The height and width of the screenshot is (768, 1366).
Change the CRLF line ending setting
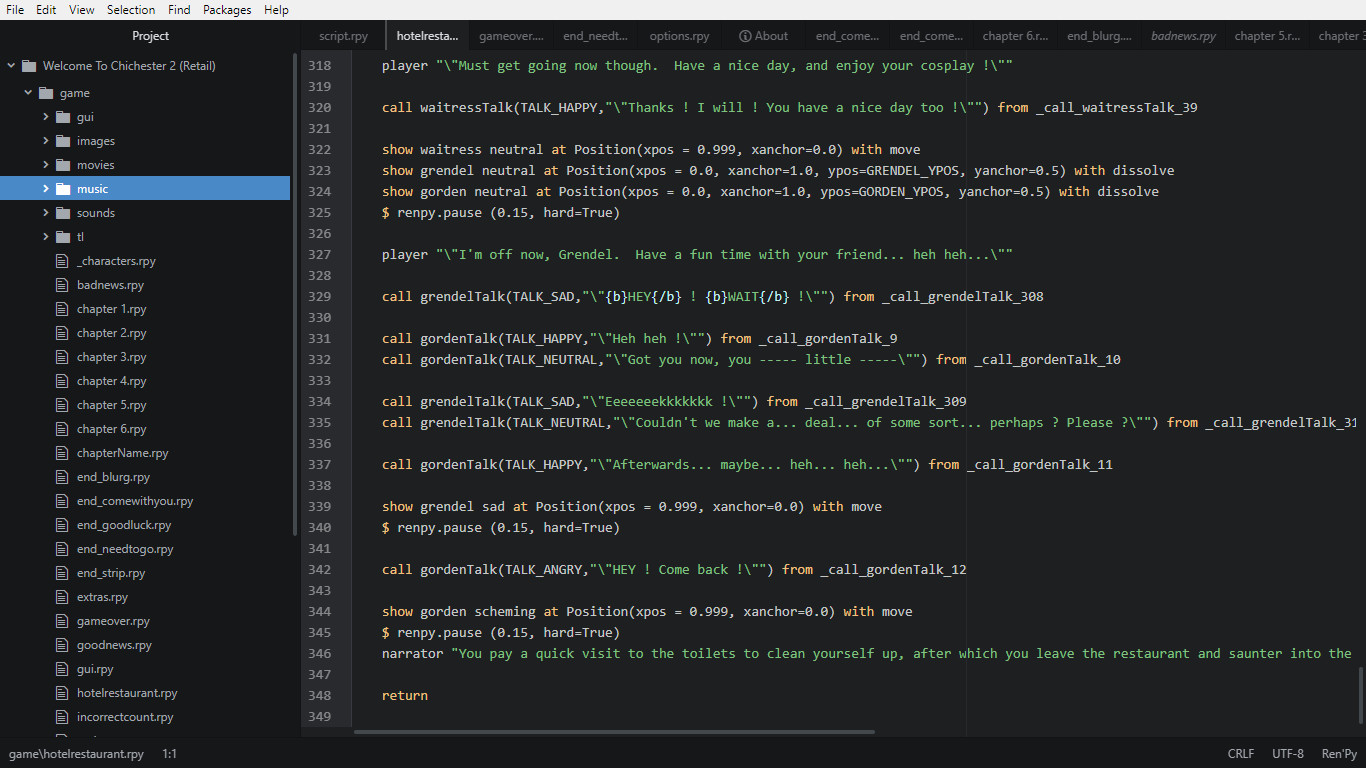1240,753
